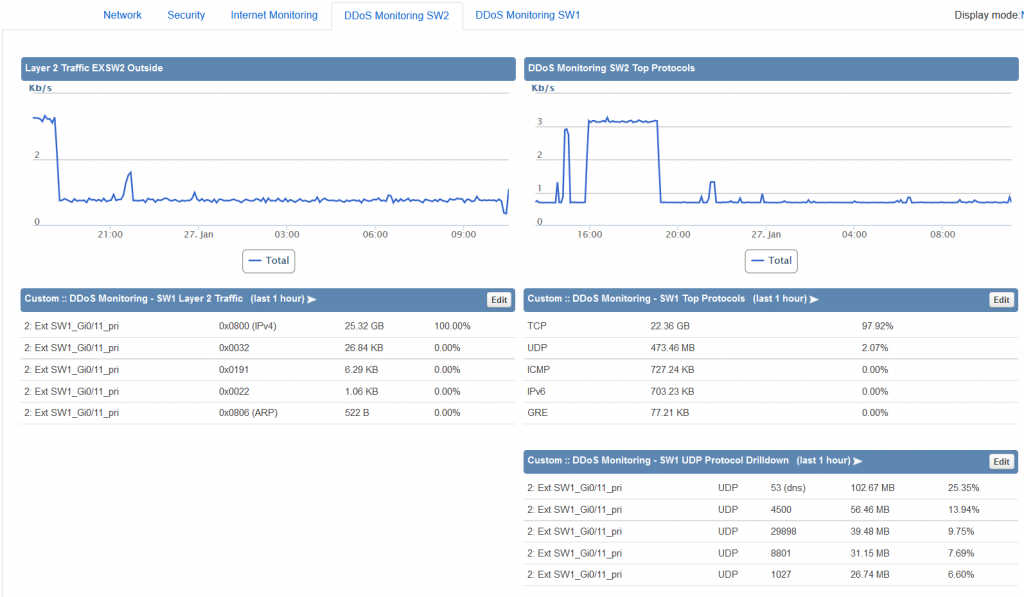Image resolution: width=1024 pixels, height=597 pixels.
Task: Edit the SW1 UDP Protocol Drilldown widget
Action: point(1001,461)
